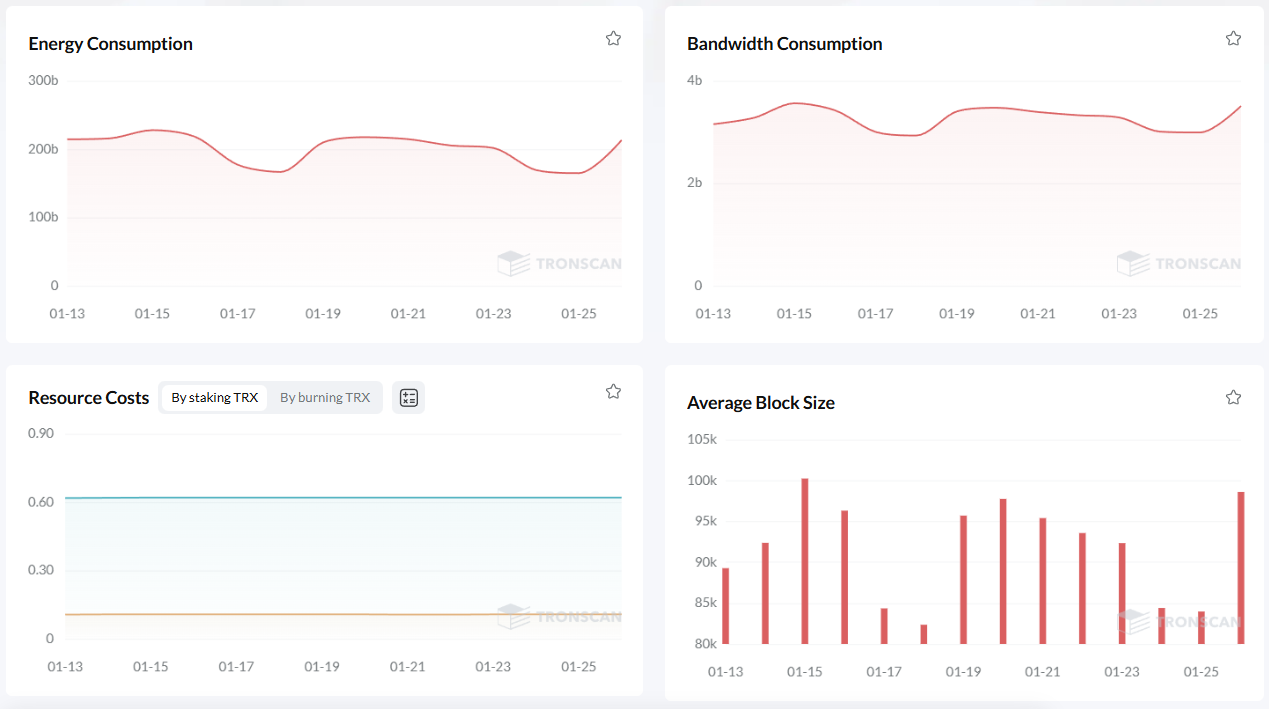Select the By burning TRX tab
Viewport: 1269px width, 709px height.
[x=325, y=397]
